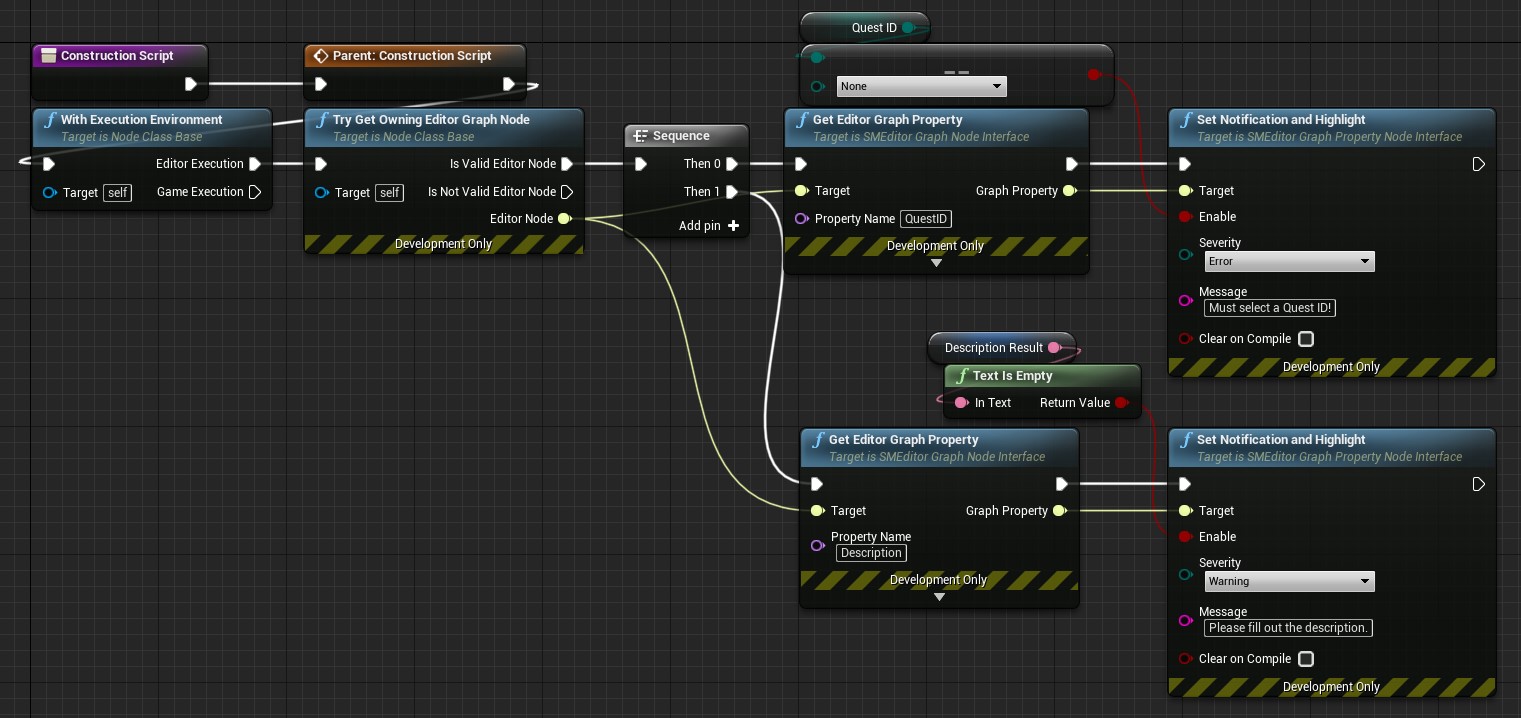Click the Quest ID variable output pin
Viewport: 1521px width, 718px height.
pos(907,28)
